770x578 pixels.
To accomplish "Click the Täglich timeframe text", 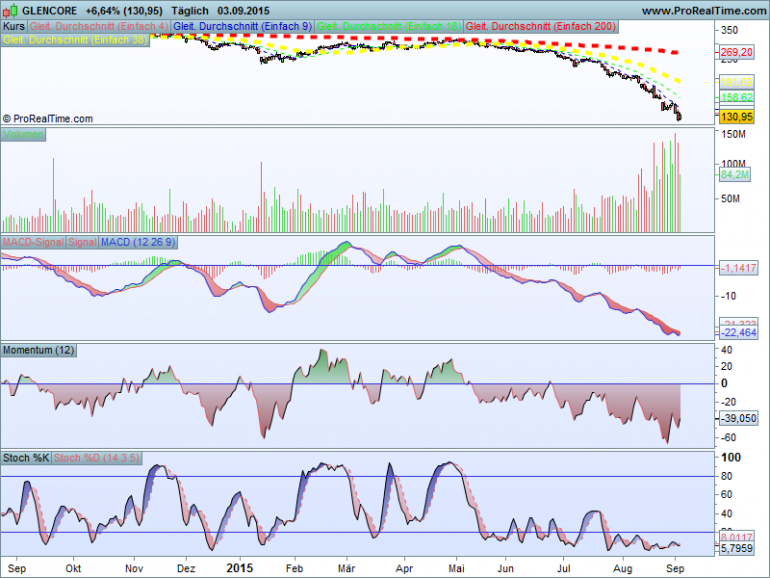I will (x=190, y=10).
